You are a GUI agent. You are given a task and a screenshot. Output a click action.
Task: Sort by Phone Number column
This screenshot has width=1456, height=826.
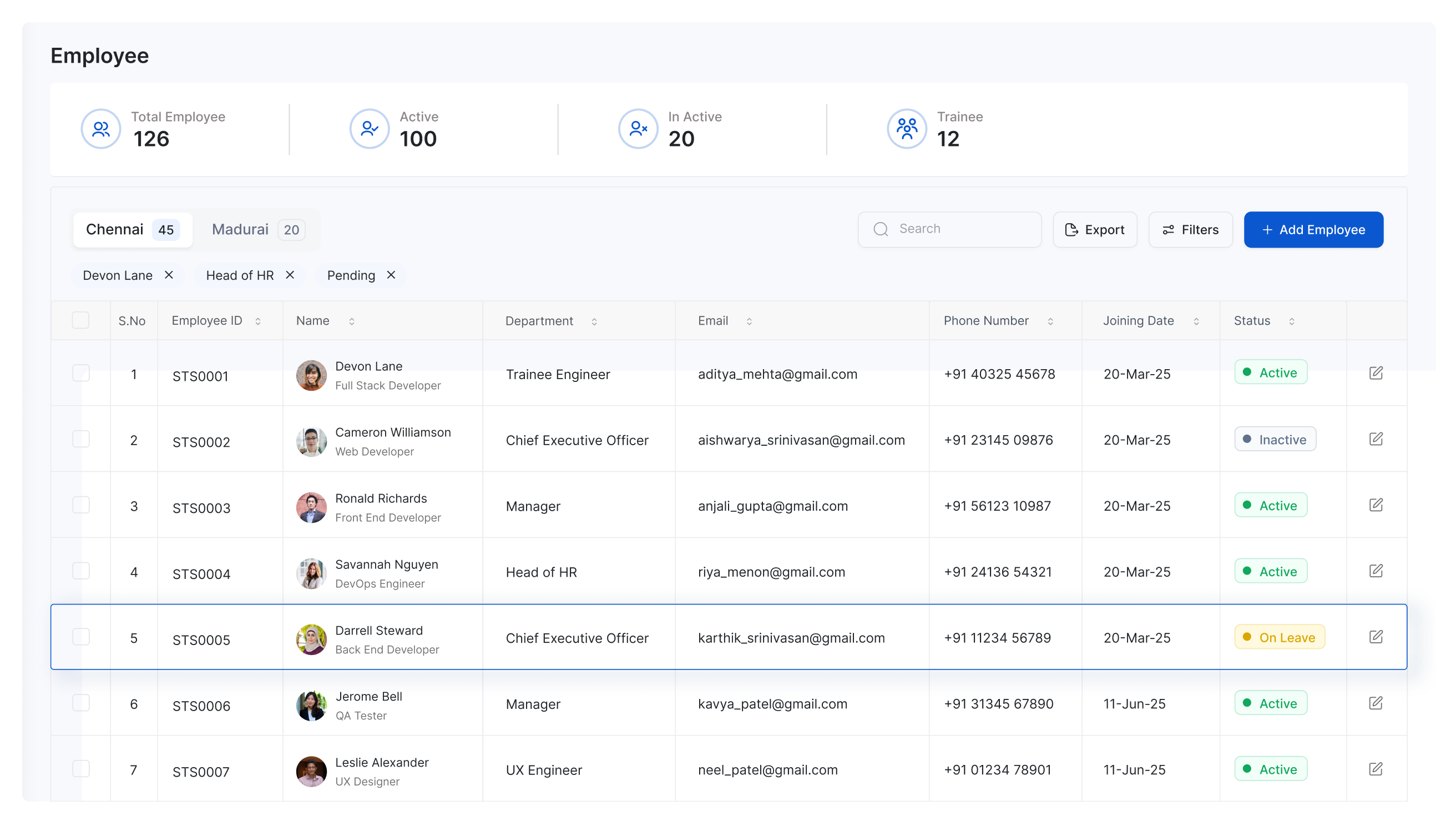(1050, 321)
